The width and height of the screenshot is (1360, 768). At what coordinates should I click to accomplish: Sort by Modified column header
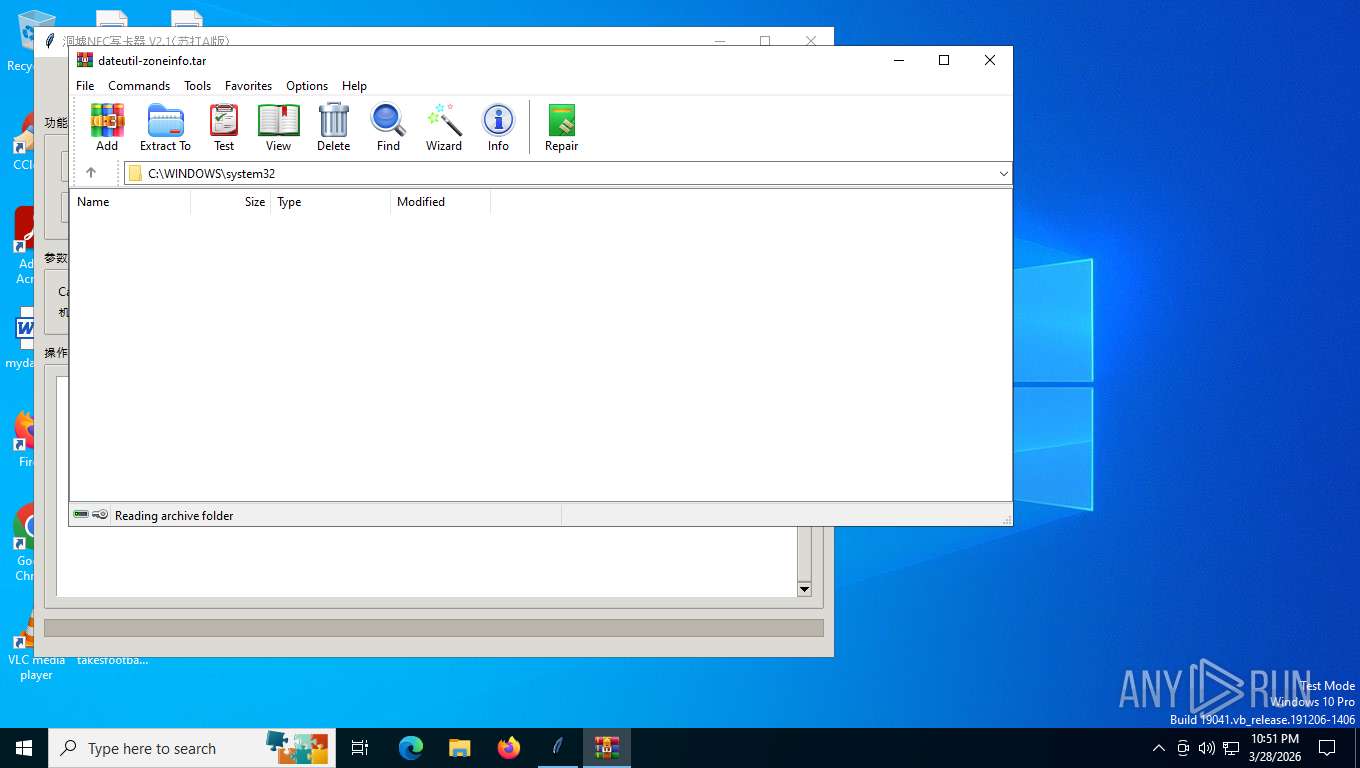tap(440, 202)
